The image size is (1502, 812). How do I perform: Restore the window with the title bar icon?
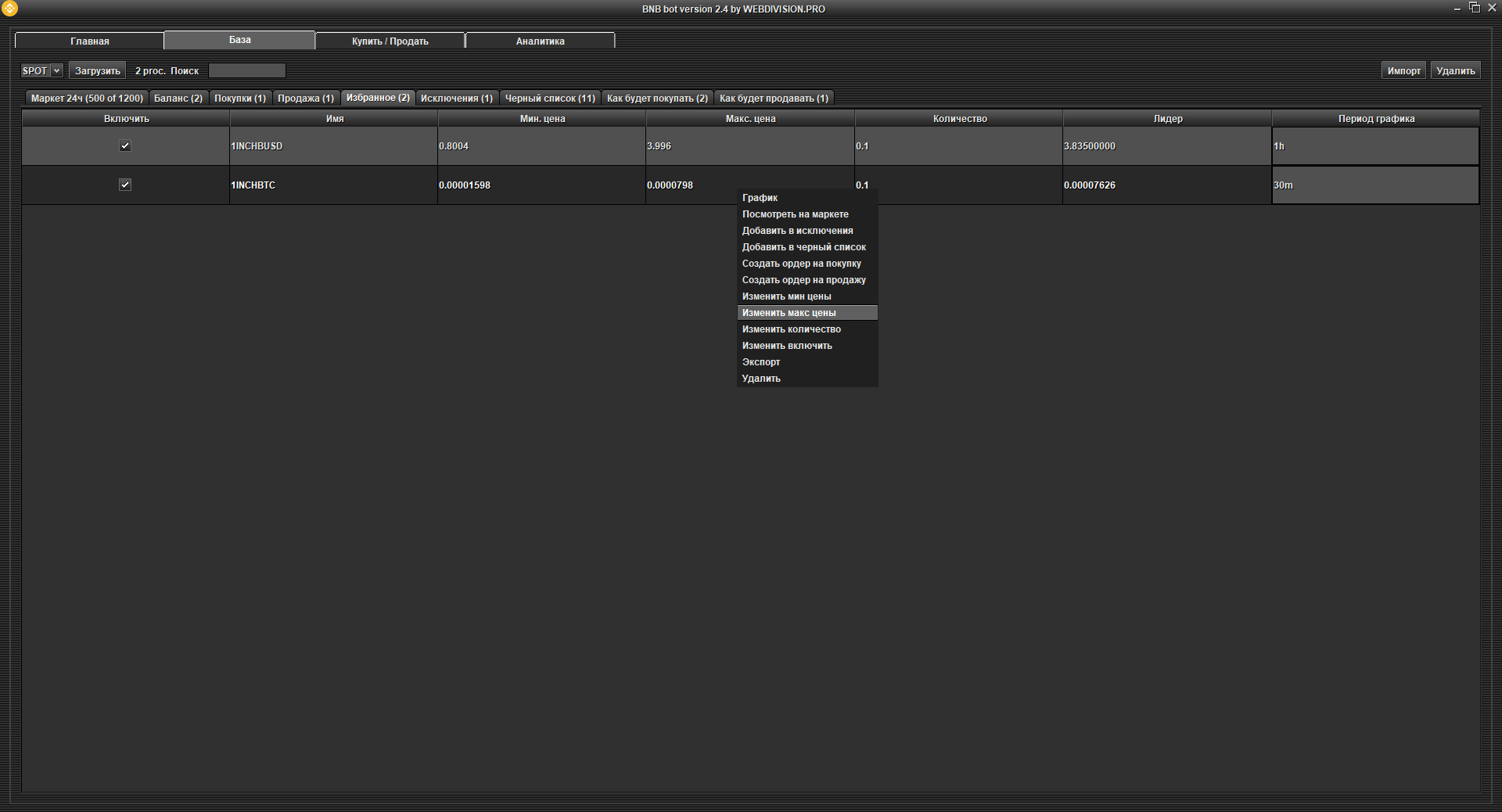(1474, 8)
